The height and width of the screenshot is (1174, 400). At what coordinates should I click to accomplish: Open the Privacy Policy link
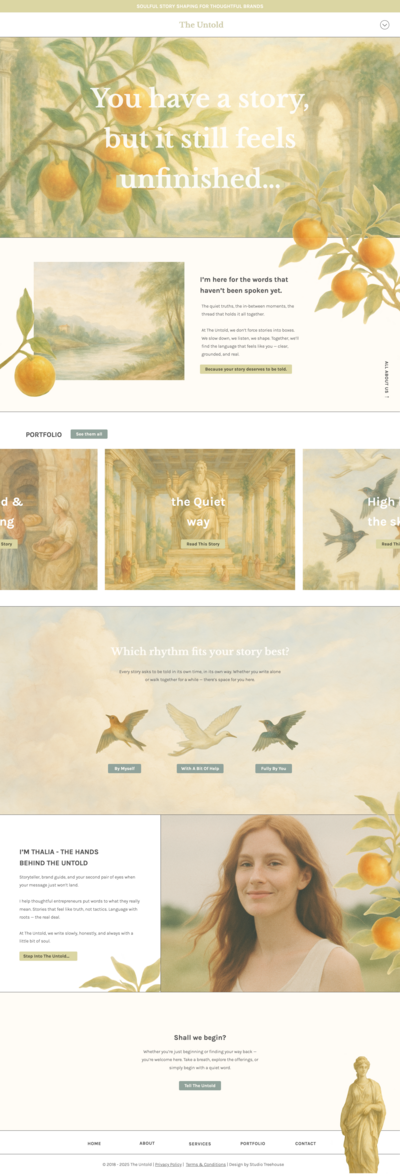(x=169, y=1165)
